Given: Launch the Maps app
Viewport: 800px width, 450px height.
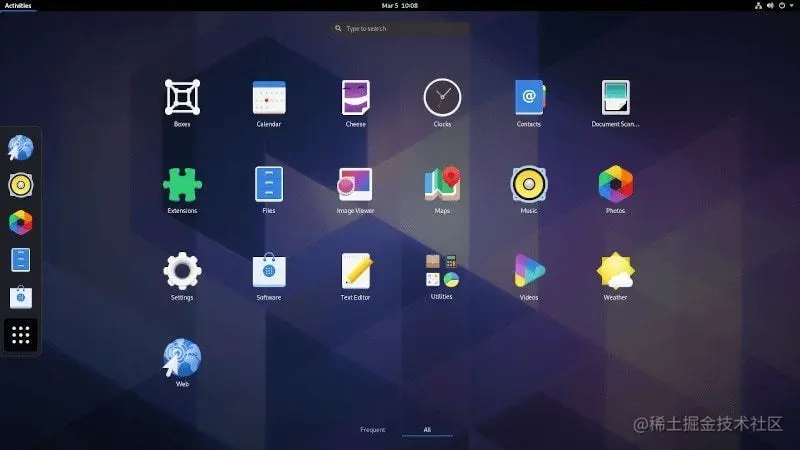Looking at the screenshot, I should point(442,185).
